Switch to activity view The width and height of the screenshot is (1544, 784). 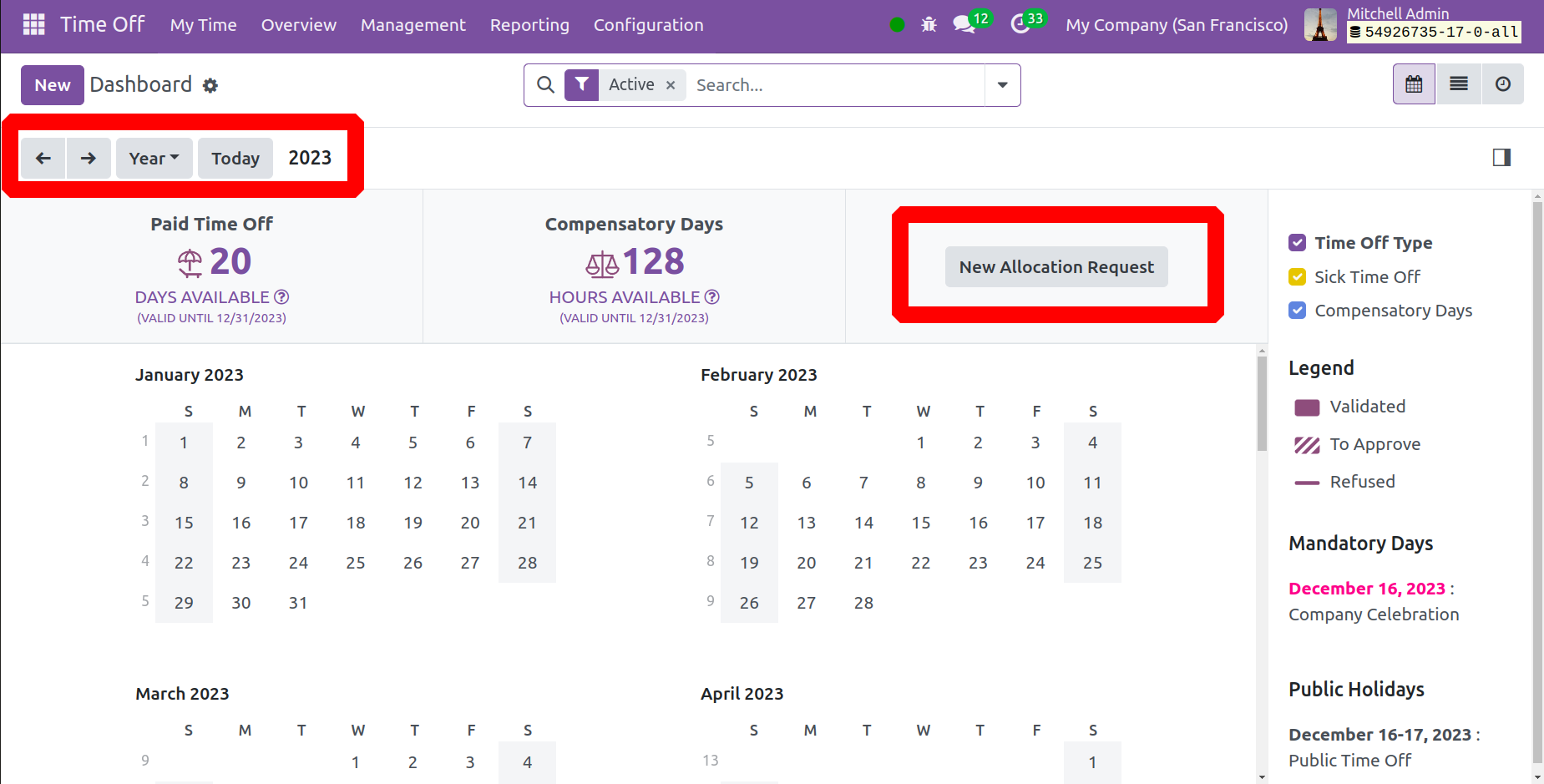1503,84
